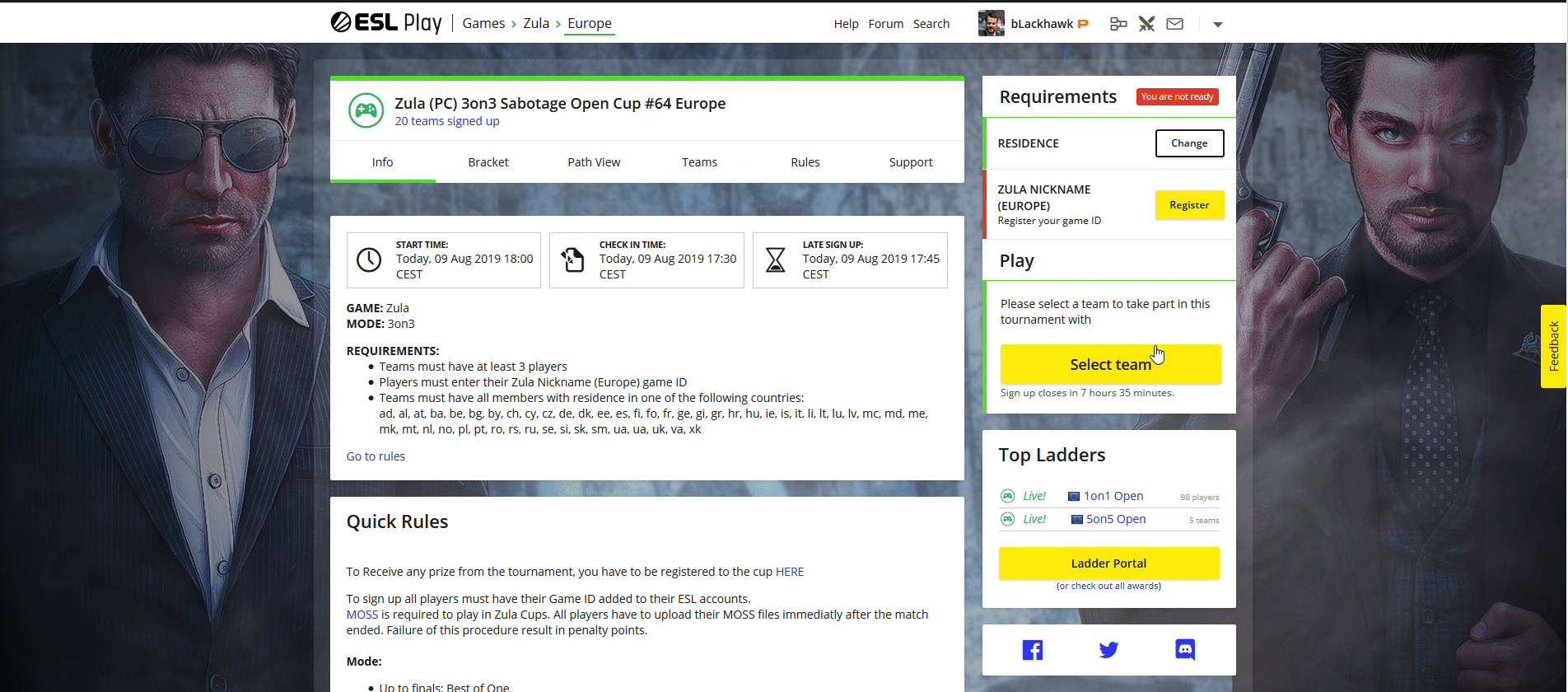Click the late sign-up hourglass icon
1568x692 pixels.
776,260
